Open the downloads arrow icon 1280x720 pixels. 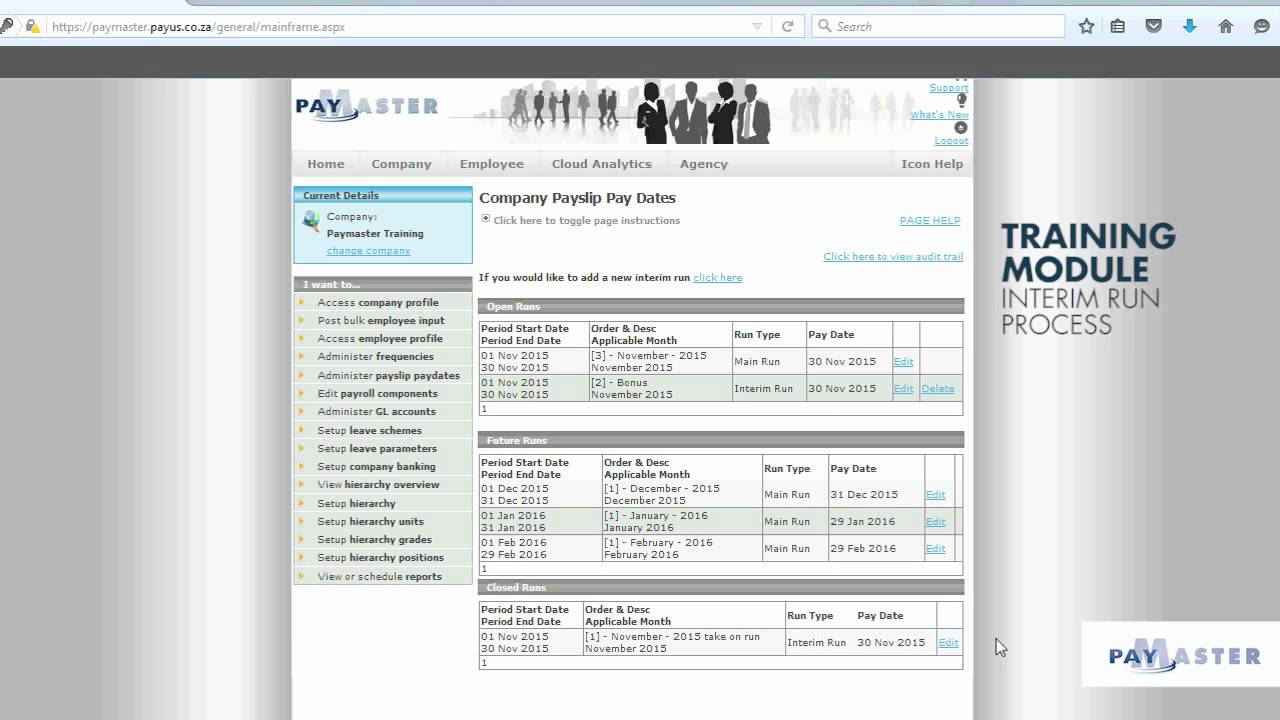[1189, 27]
